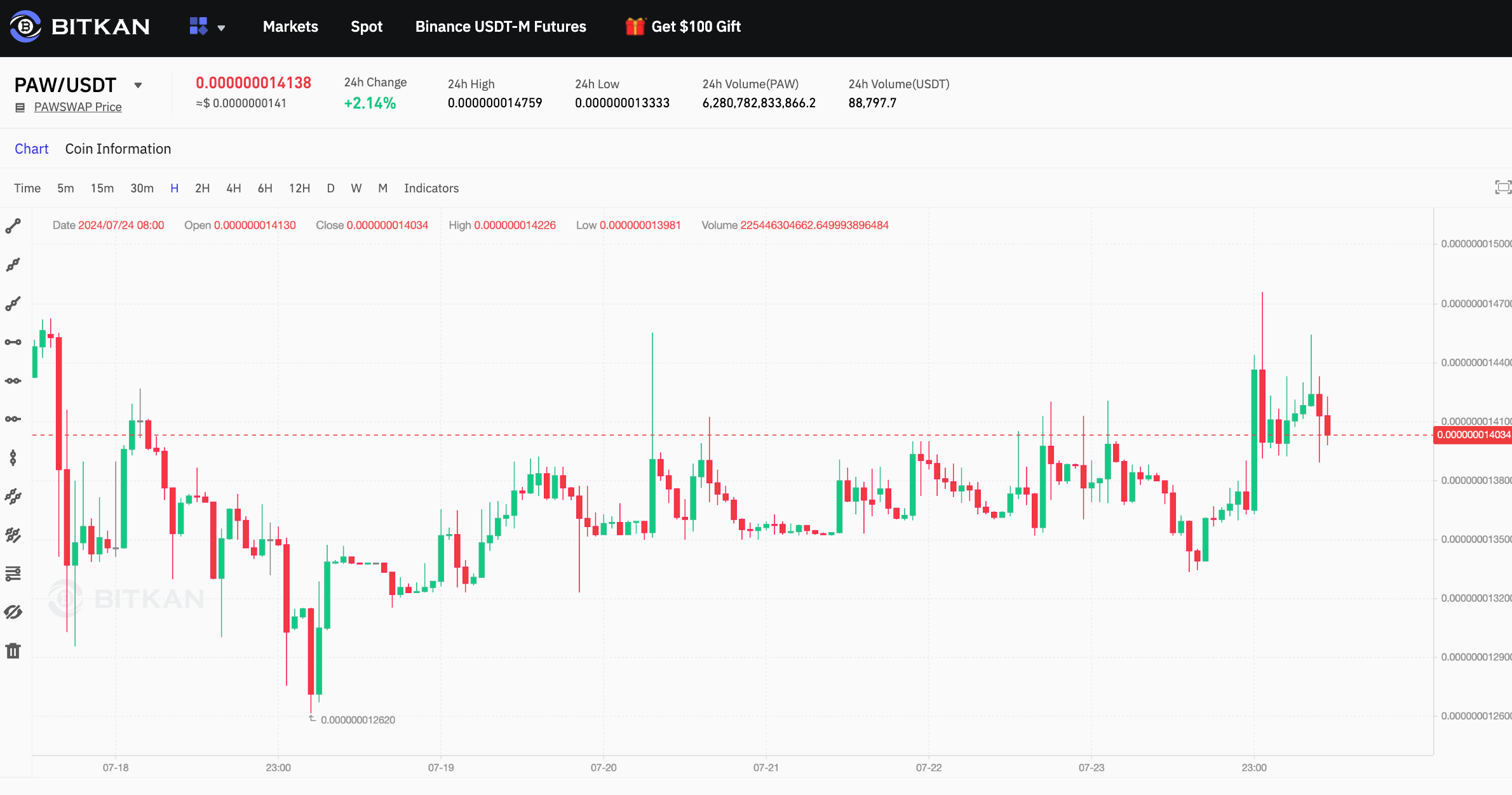Select the trend line drawing tool
The image size is (1512, 795).
coord(13,225)
